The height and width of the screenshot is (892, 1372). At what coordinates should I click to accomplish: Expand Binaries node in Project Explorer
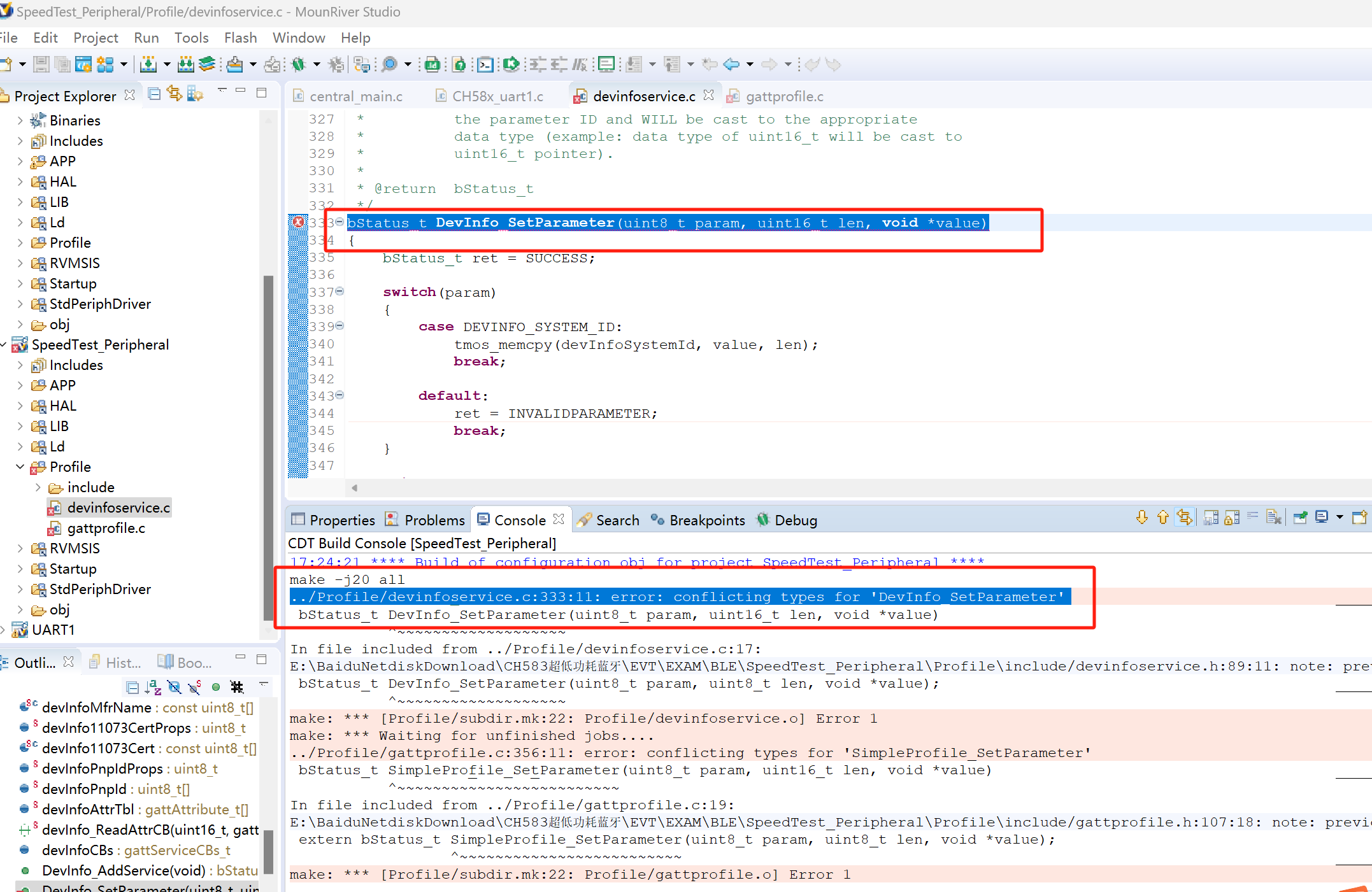pos(20,120)
